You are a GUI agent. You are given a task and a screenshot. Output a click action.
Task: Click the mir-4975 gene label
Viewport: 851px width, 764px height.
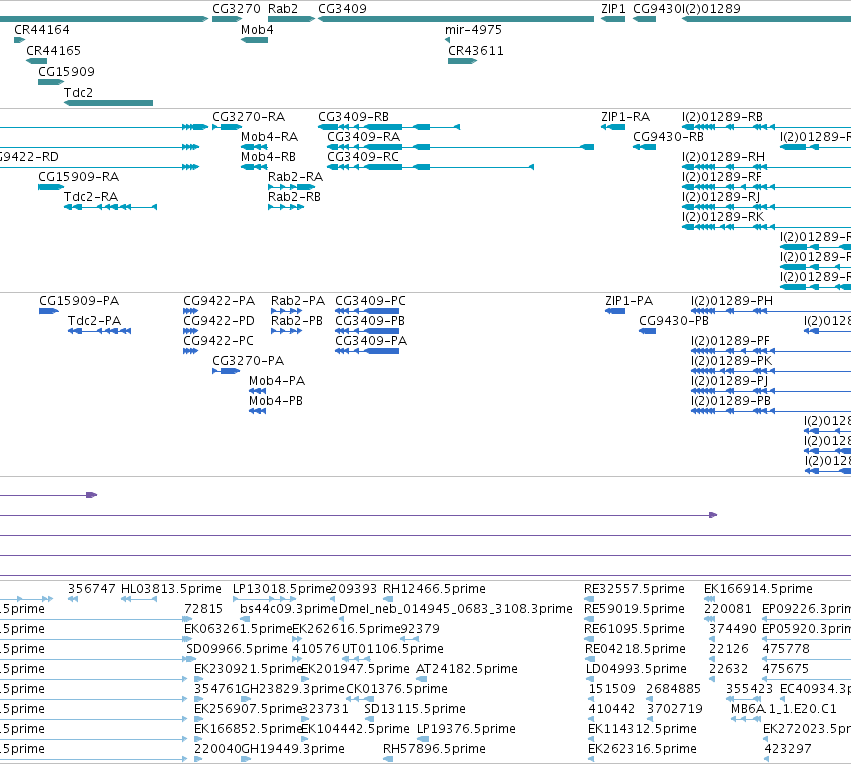pyautogui.click(x=473, y=30)
